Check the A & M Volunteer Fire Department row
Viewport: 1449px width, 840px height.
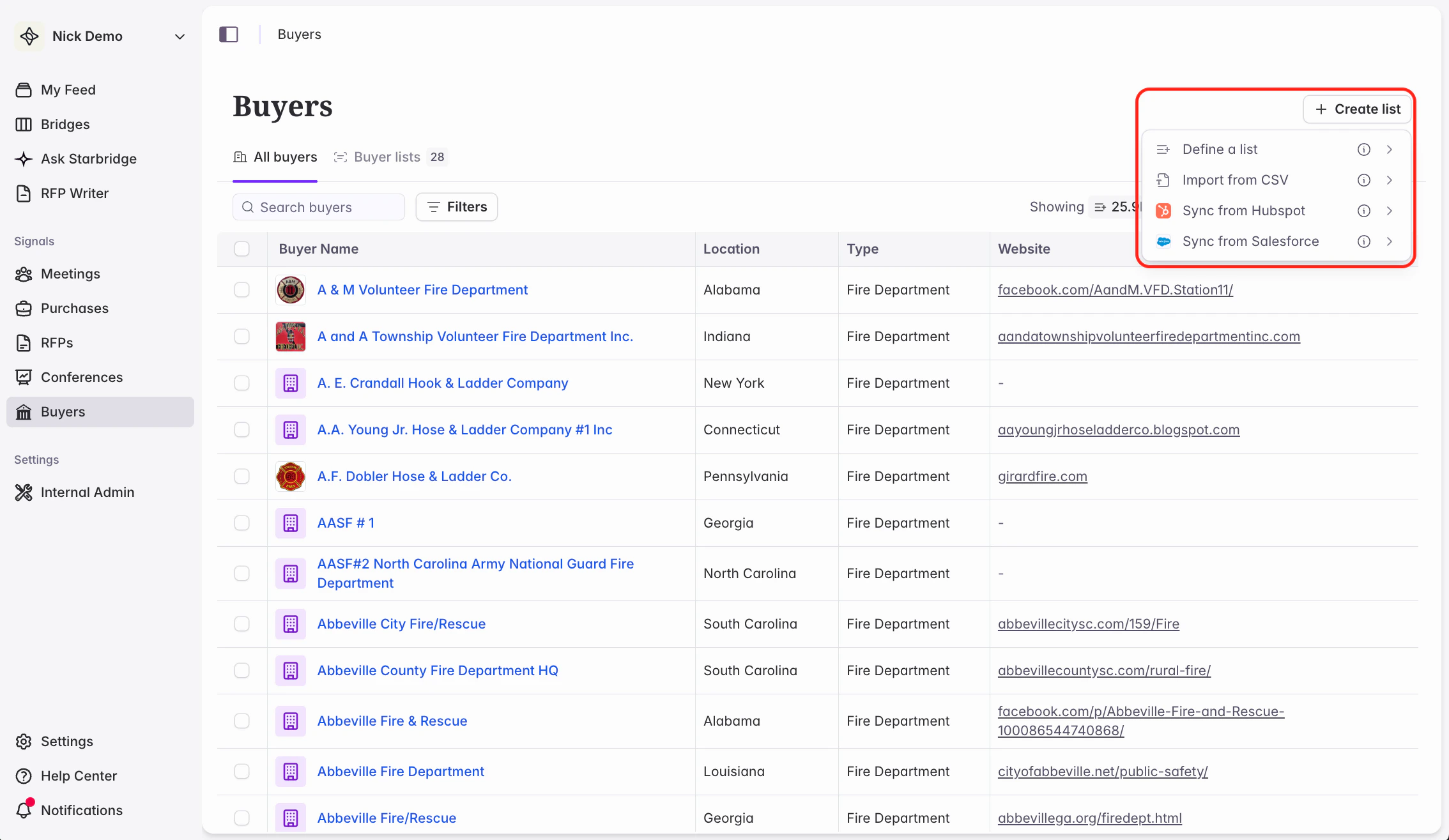(241, 290)
